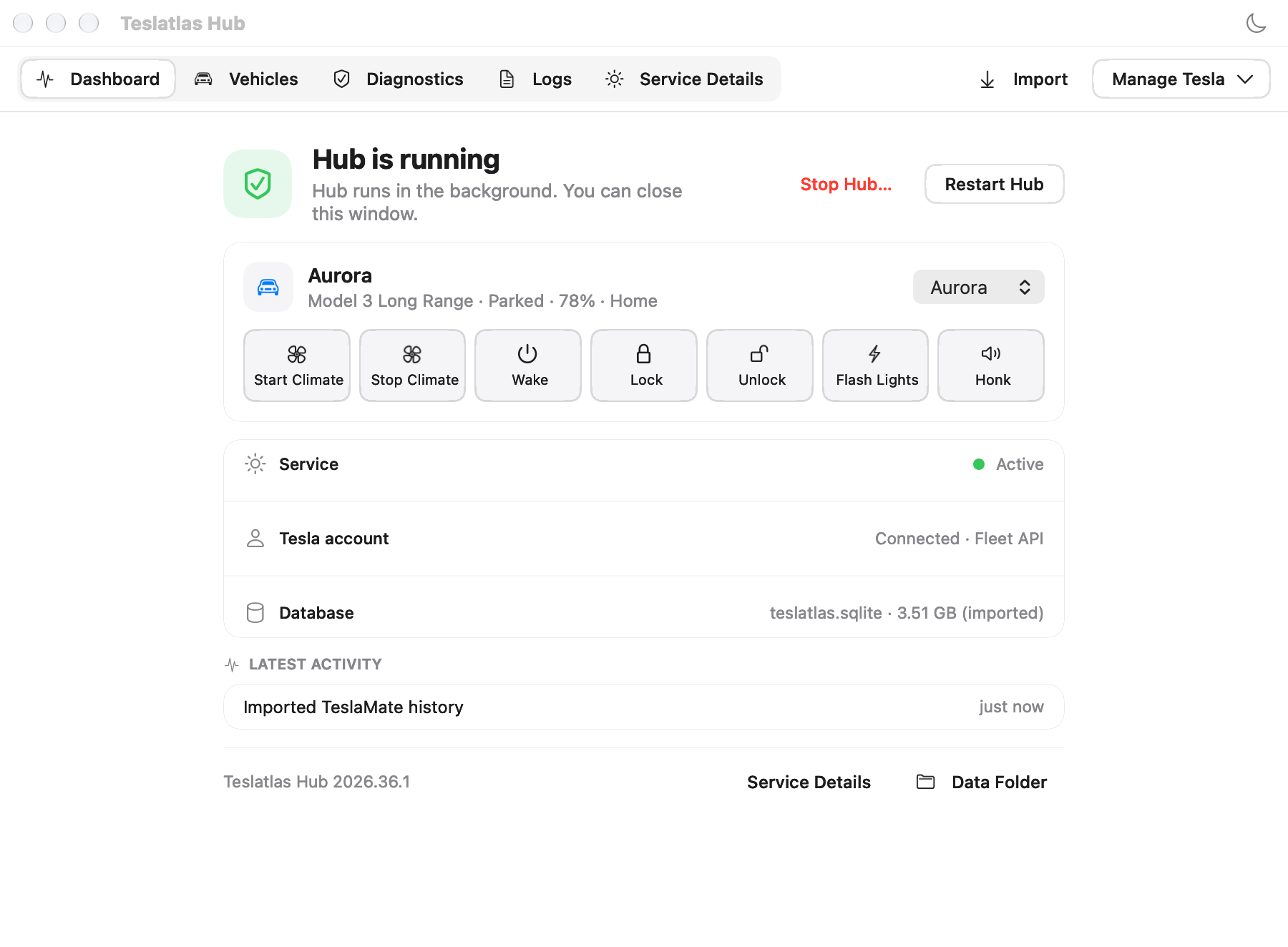Screen dimensions: 1288x947
Task: Click the Tesla account person icon
Action: coord(255,539)
